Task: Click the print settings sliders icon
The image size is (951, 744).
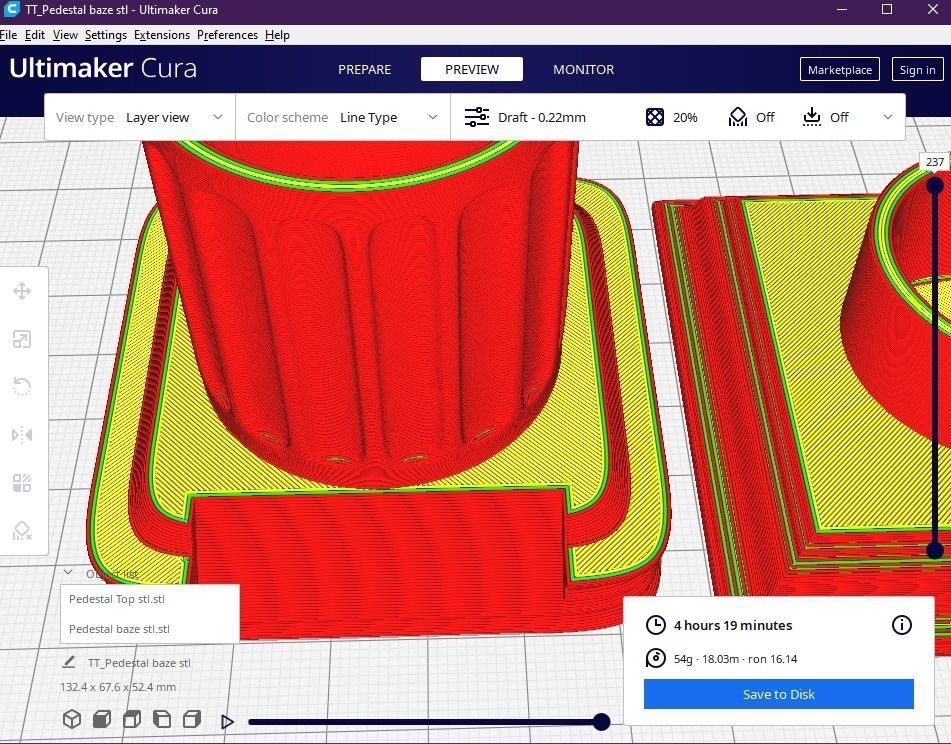Action: pos(477,117)
